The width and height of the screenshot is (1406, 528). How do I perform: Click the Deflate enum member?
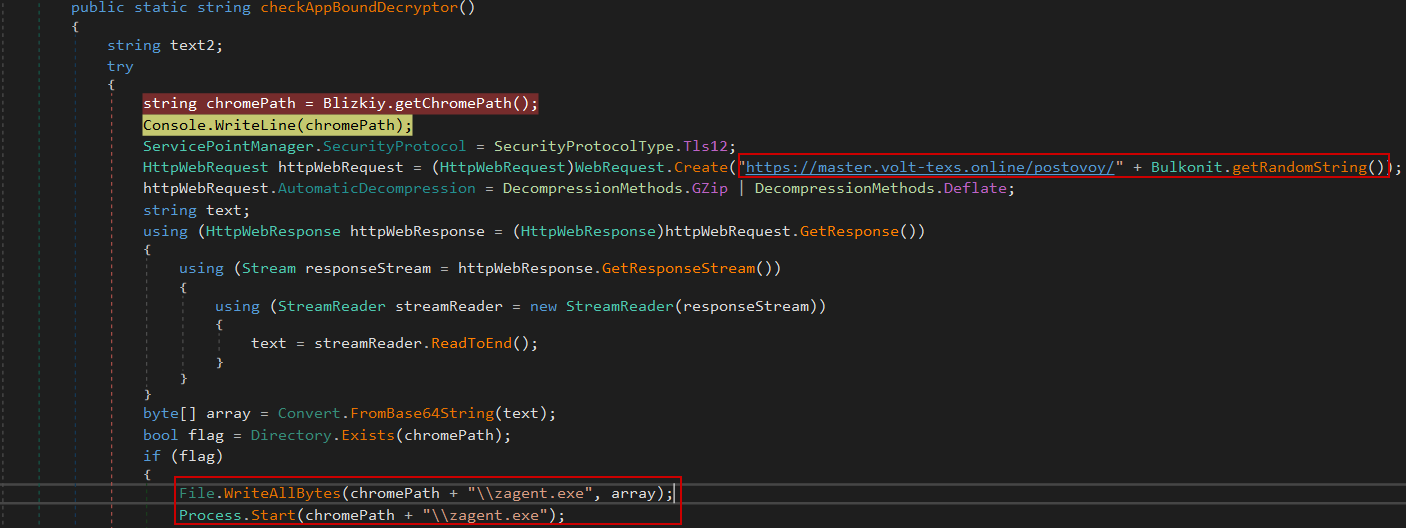click(976, 188)
